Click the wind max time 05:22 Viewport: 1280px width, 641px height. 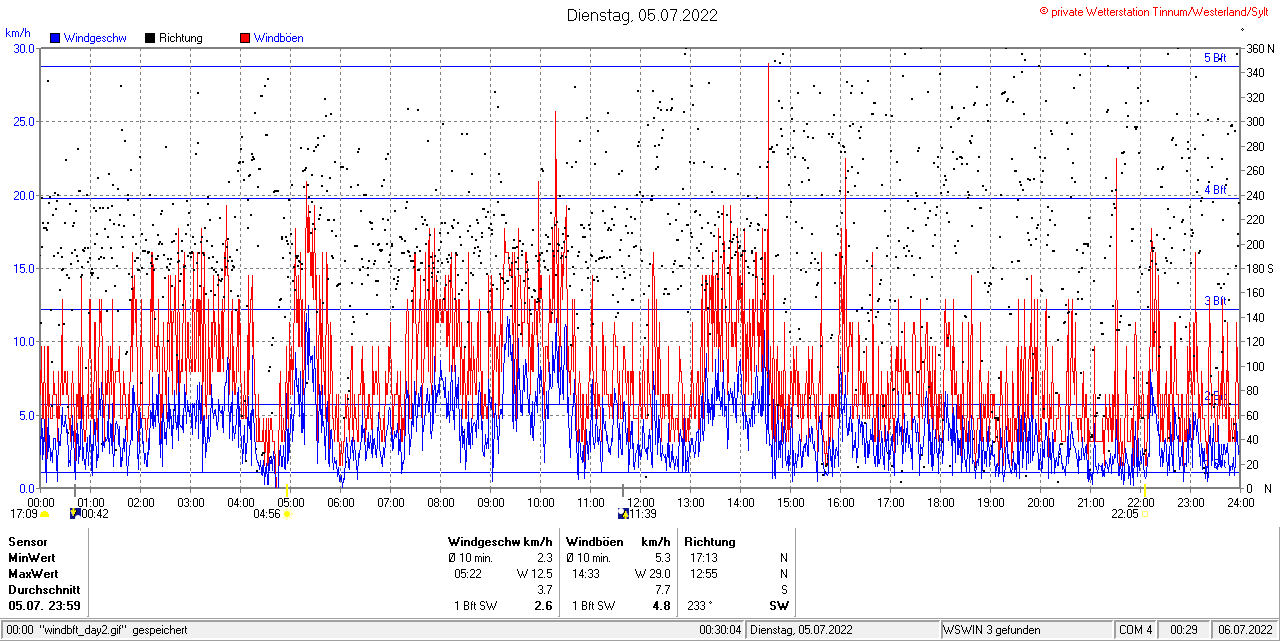pos(468,574)
